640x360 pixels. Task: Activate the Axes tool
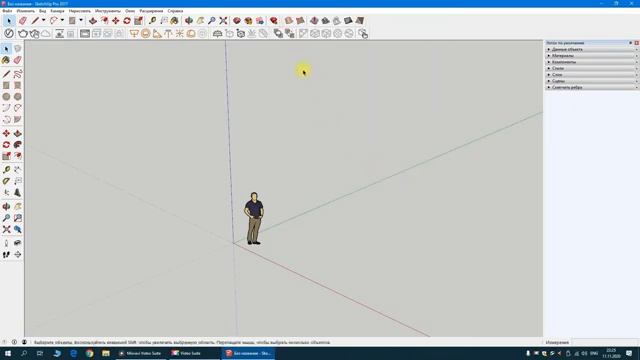6,192
